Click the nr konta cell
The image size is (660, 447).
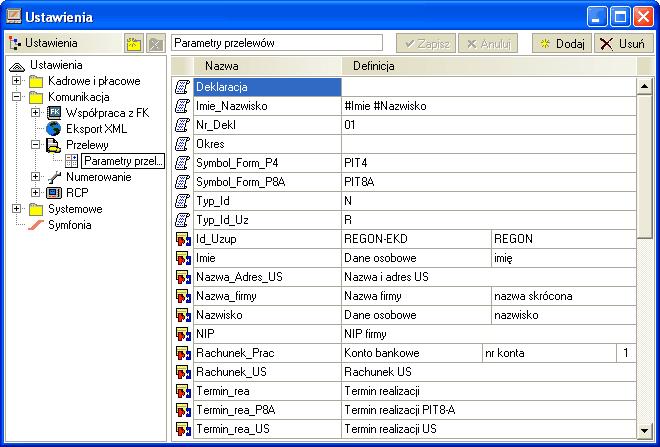549,353
